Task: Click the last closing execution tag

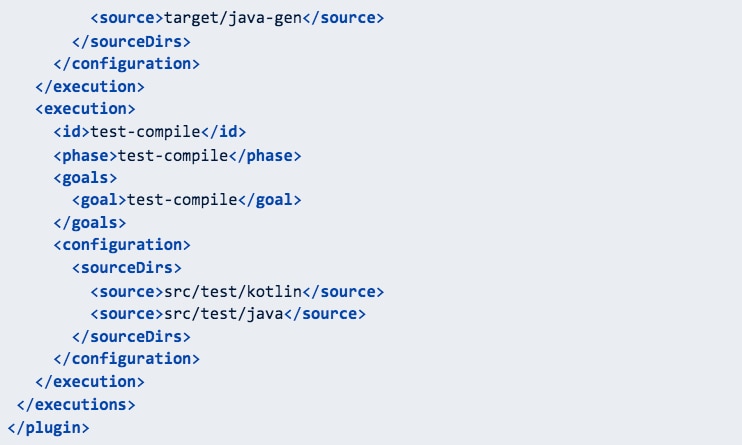Action: pyautogui.click(x=90, y=382)
